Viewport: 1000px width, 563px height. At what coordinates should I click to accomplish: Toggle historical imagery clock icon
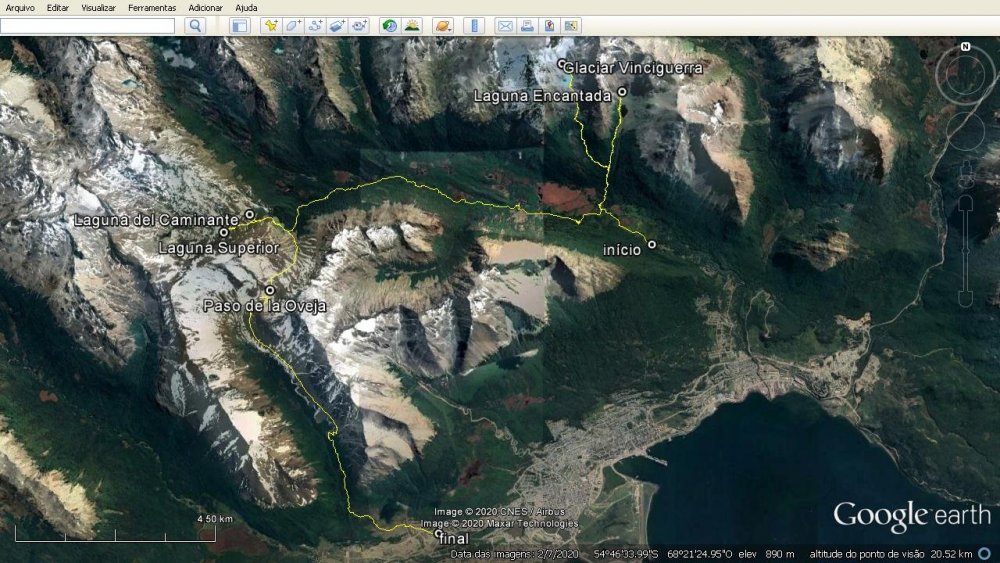389,26
